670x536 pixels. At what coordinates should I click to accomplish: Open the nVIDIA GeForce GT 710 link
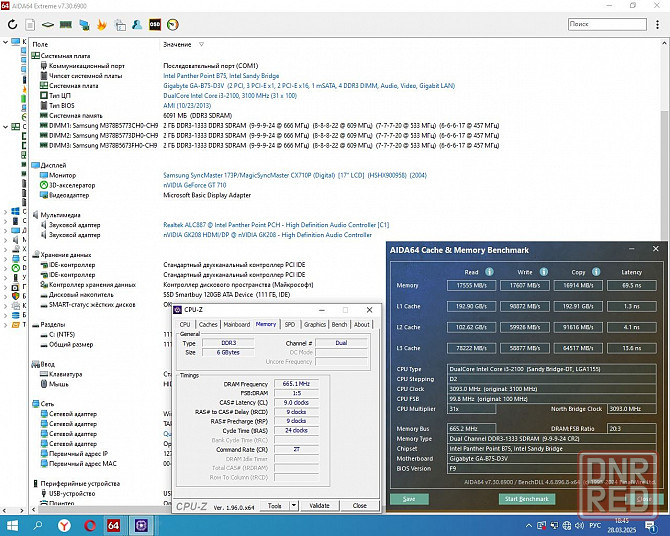tap(194, 185)
